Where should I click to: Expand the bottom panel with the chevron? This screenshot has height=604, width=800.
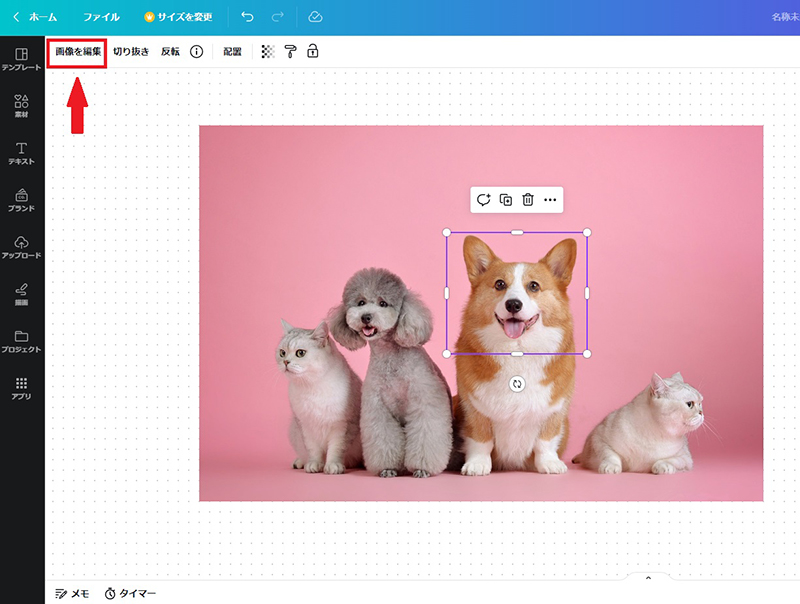tap(648, 577)
